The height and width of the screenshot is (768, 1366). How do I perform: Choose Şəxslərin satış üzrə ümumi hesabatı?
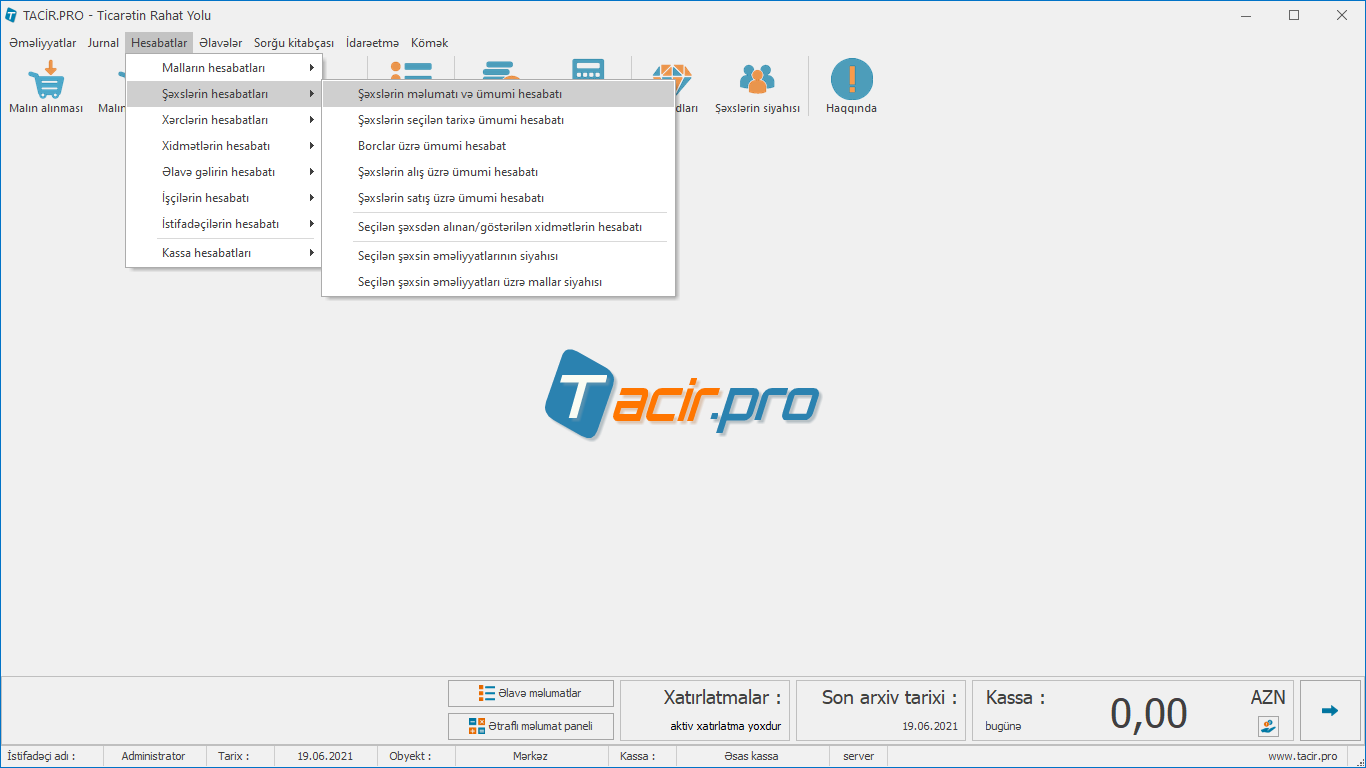click(451, 198)
